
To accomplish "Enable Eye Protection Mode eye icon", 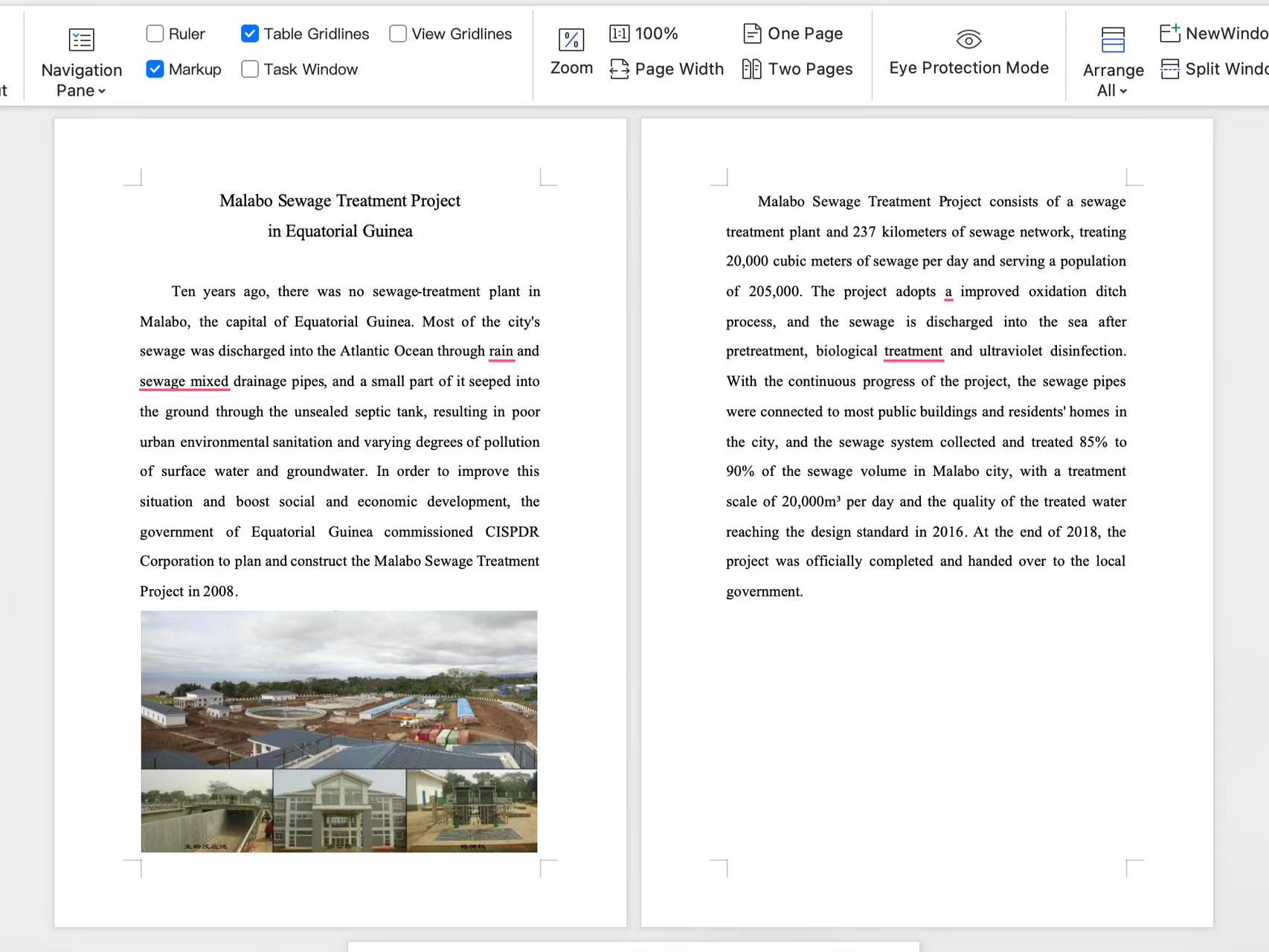I will 968,39.
